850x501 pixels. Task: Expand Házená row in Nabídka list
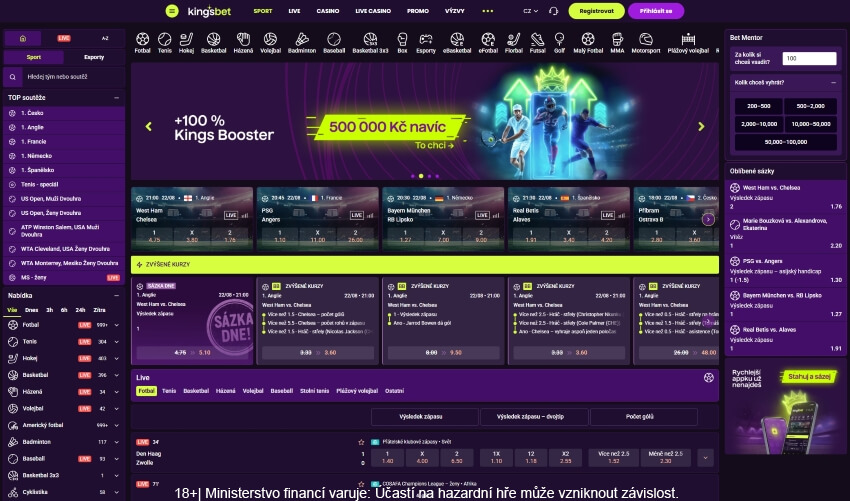click(x=117, y=392)
